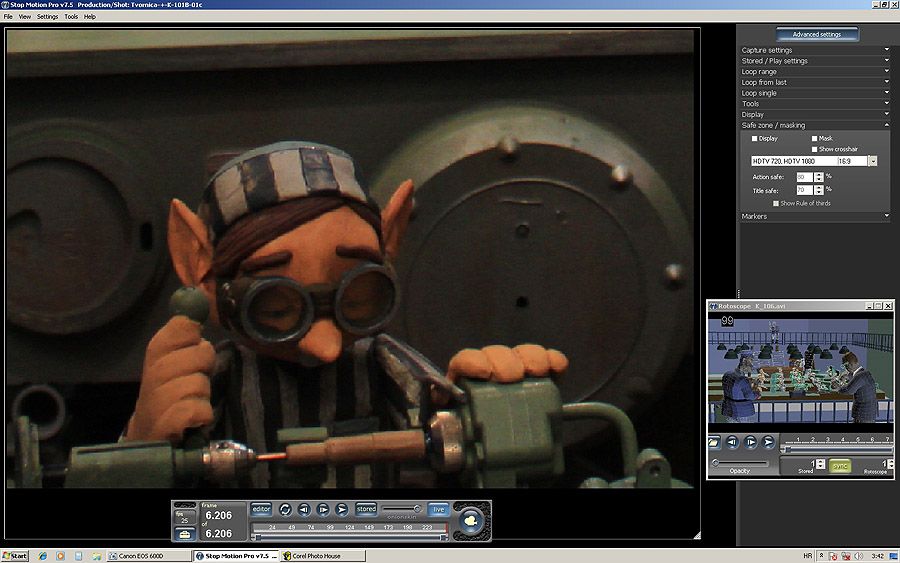Enable safe zone Display checkbox
Screen dimensions: 900x563
(754, 138)
